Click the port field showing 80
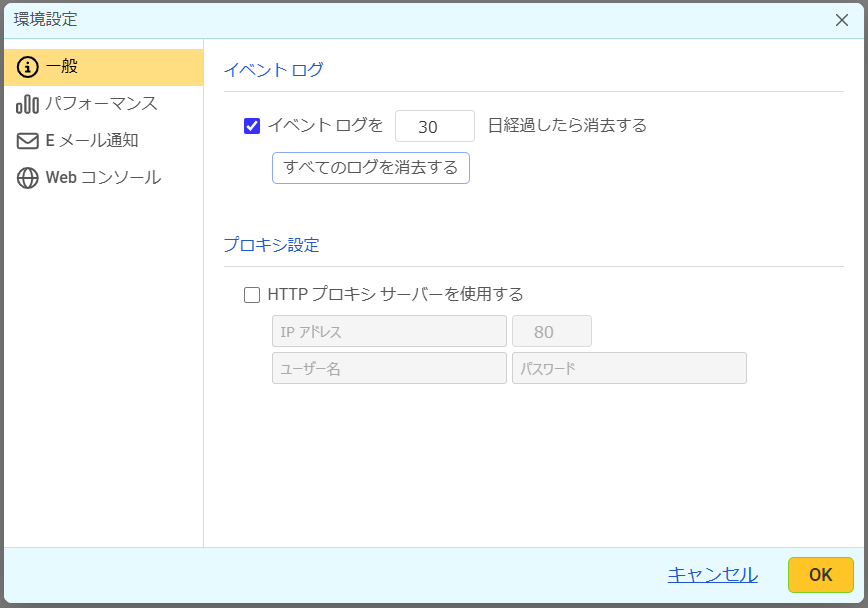Image resolution: width=868 pixels, height=608 pixels. click(552, 331)
